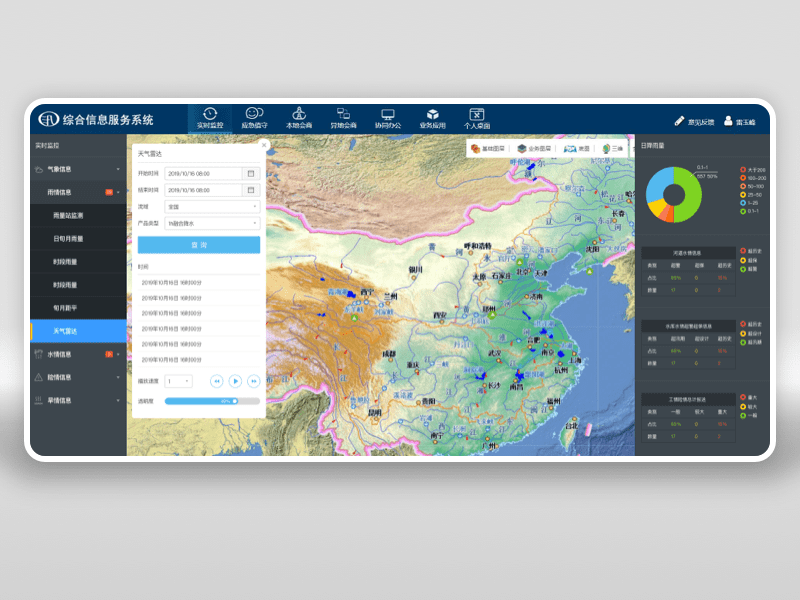Open the 实时监控 clock icon in top navigation
Viewport: 800px width, 600px height.
(210, 114)
